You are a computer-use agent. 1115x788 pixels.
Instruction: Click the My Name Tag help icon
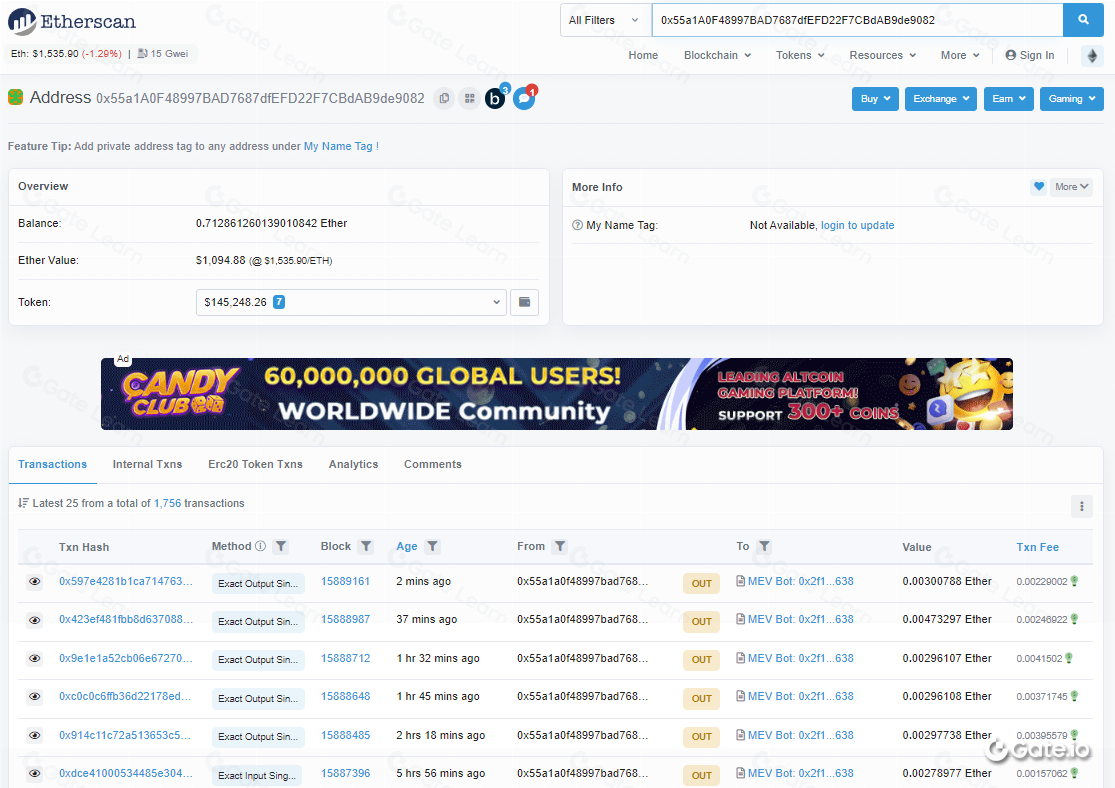click(x=577, y=225)
